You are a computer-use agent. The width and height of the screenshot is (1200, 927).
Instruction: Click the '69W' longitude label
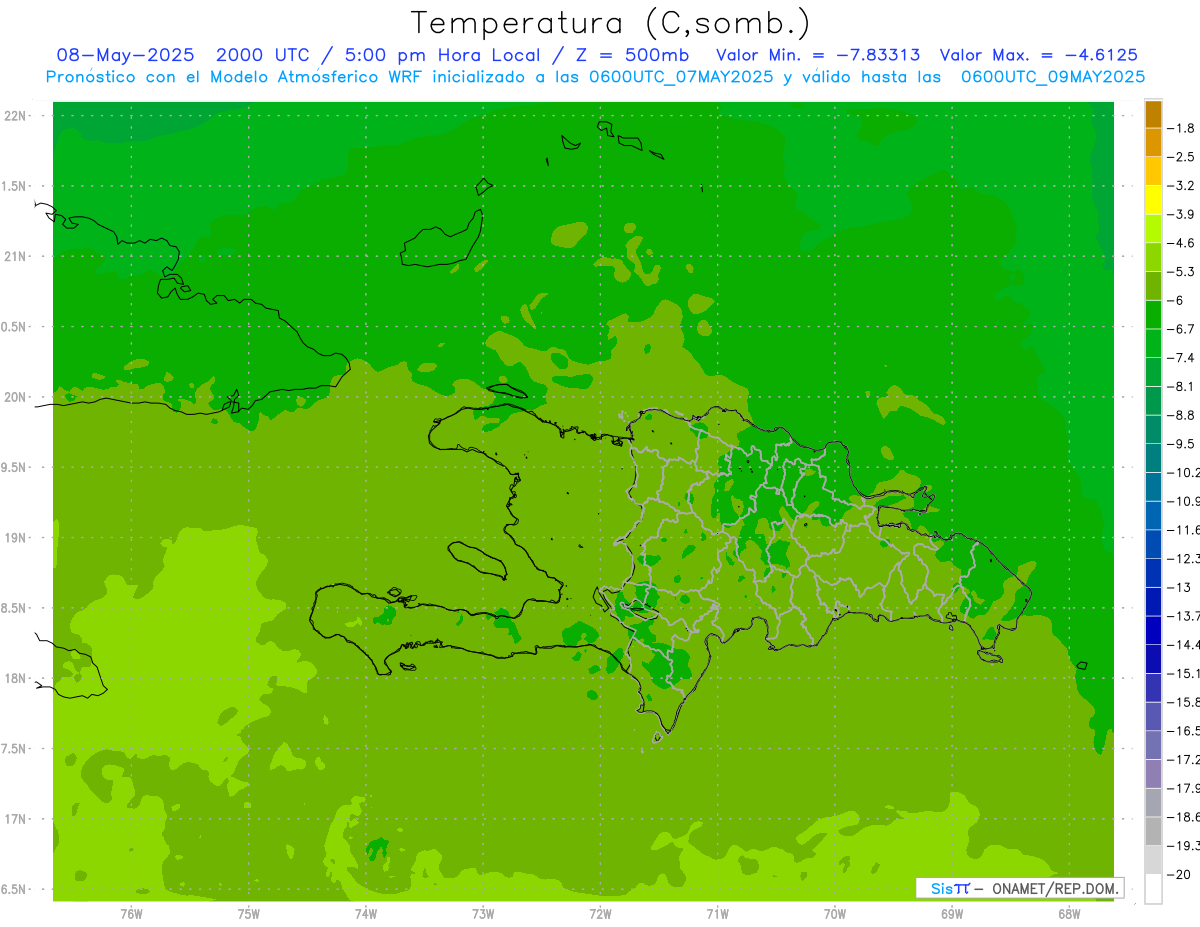coord(951,914)
